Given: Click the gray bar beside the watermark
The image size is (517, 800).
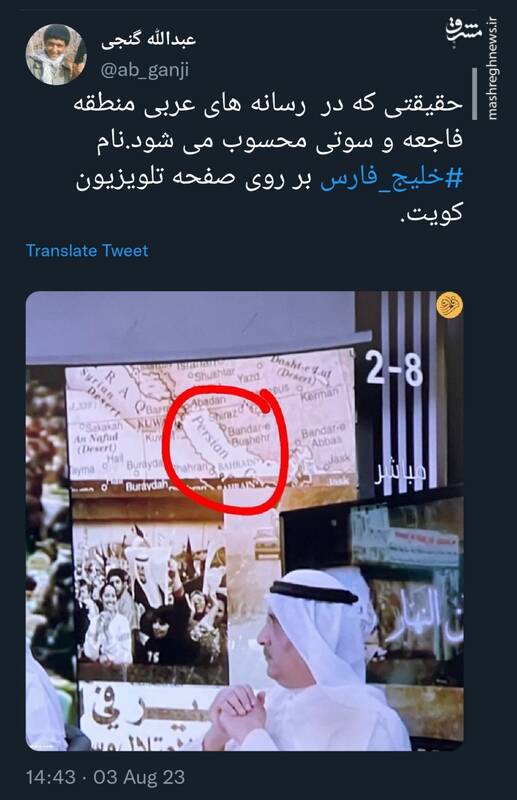Looking at the screenshot, I should [x=475, y=94].
